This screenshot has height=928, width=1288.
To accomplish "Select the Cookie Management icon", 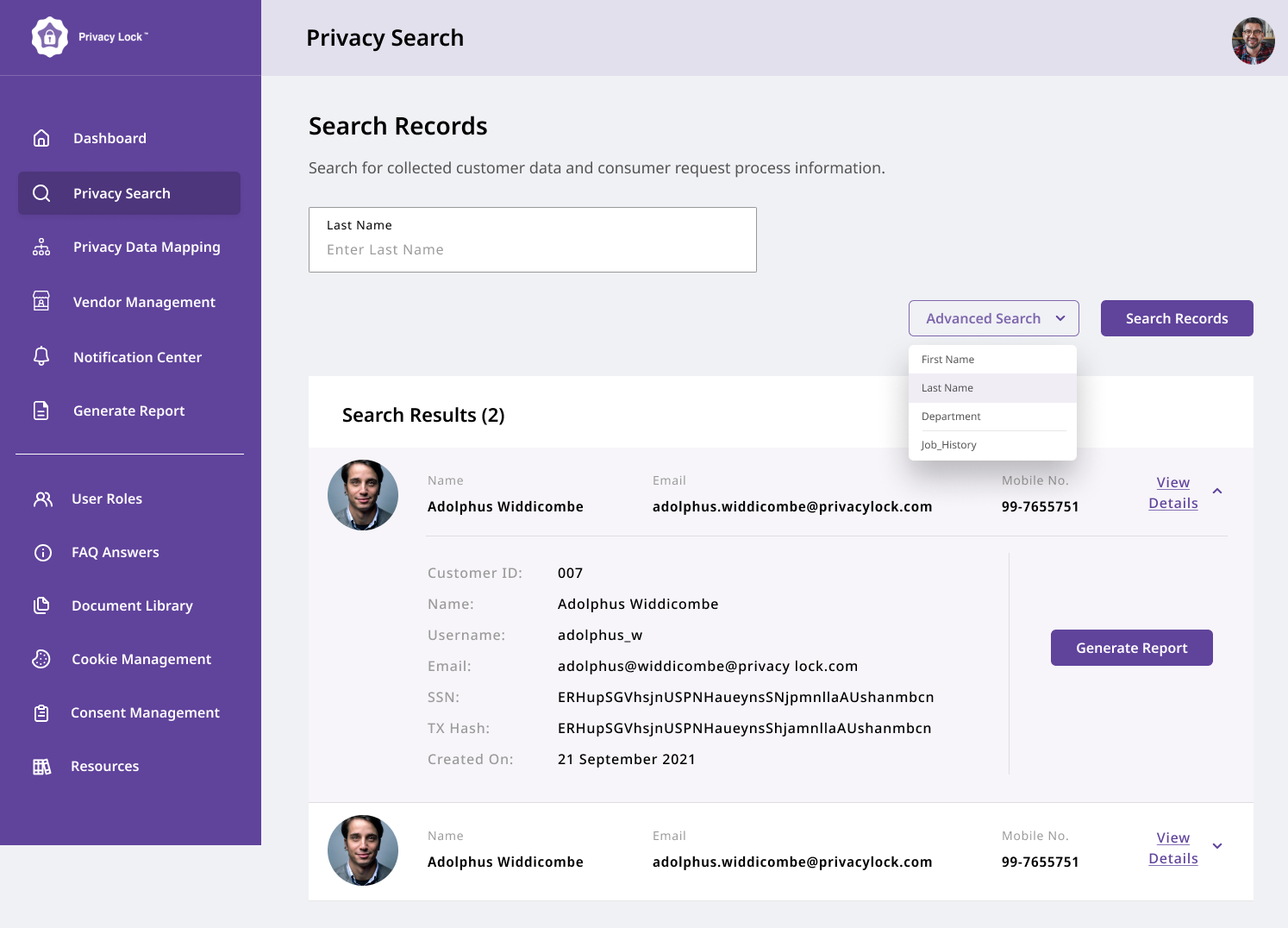I will [x=41, y=659].
